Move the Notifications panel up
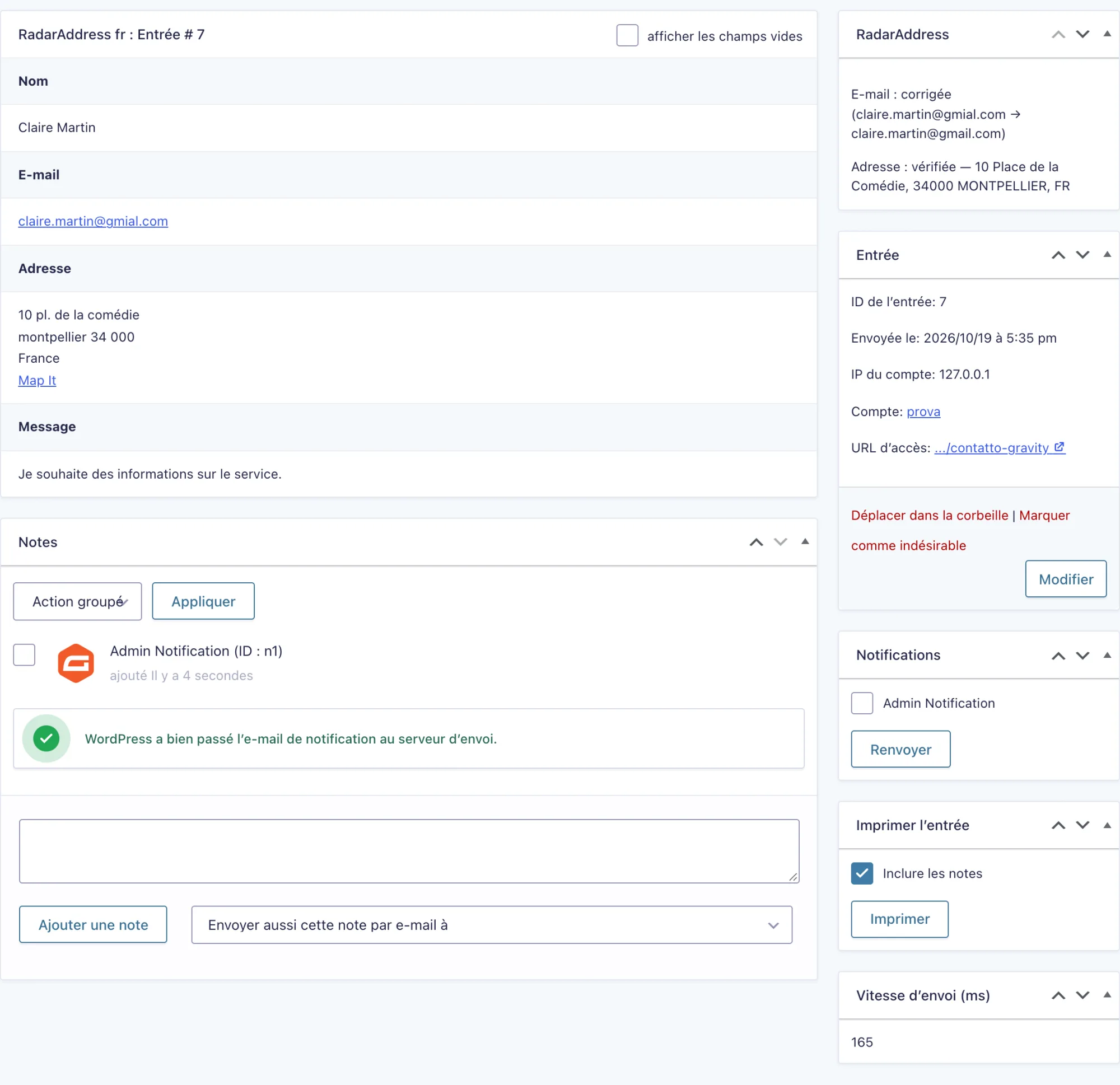 pyautogui.click(x=1058, y=656)
